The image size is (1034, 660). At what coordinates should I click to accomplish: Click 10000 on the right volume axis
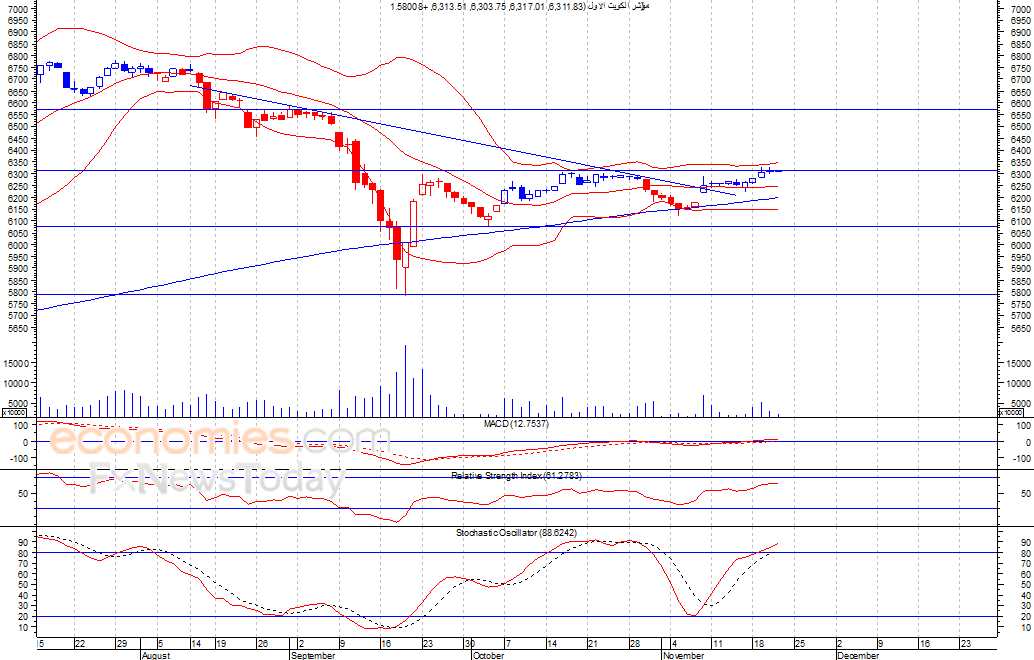point(1018,383)
